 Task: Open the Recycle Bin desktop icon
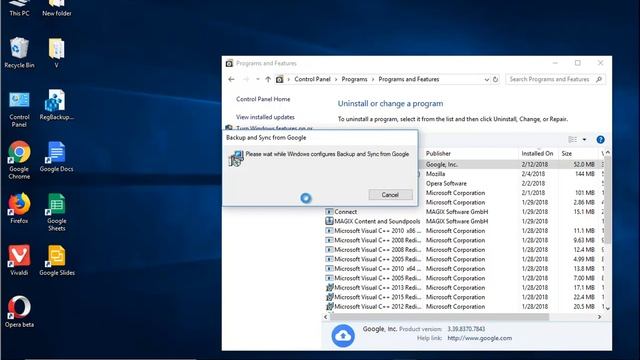tap(19, 52)
